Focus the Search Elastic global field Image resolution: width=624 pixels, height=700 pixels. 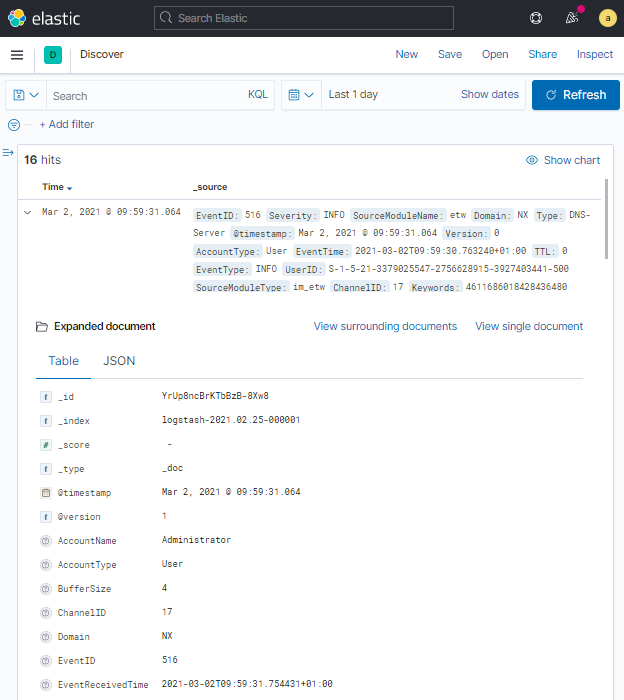[304, 18]
